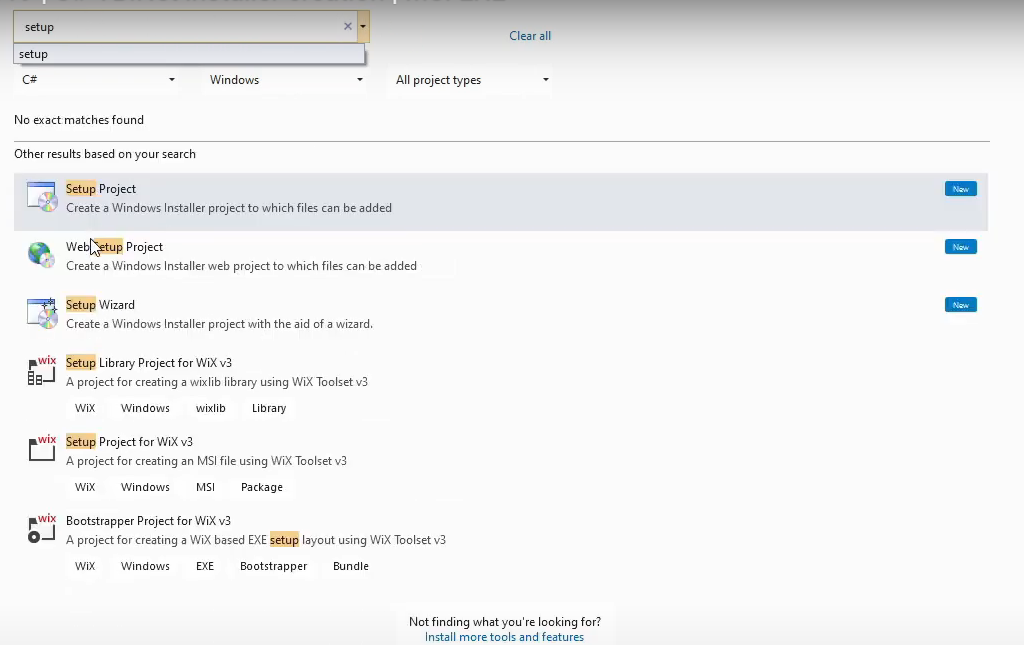Viewport: 1024px width, 645px height.
Task: Click the Setup Wizard template icon
Action: pos(42,313)
